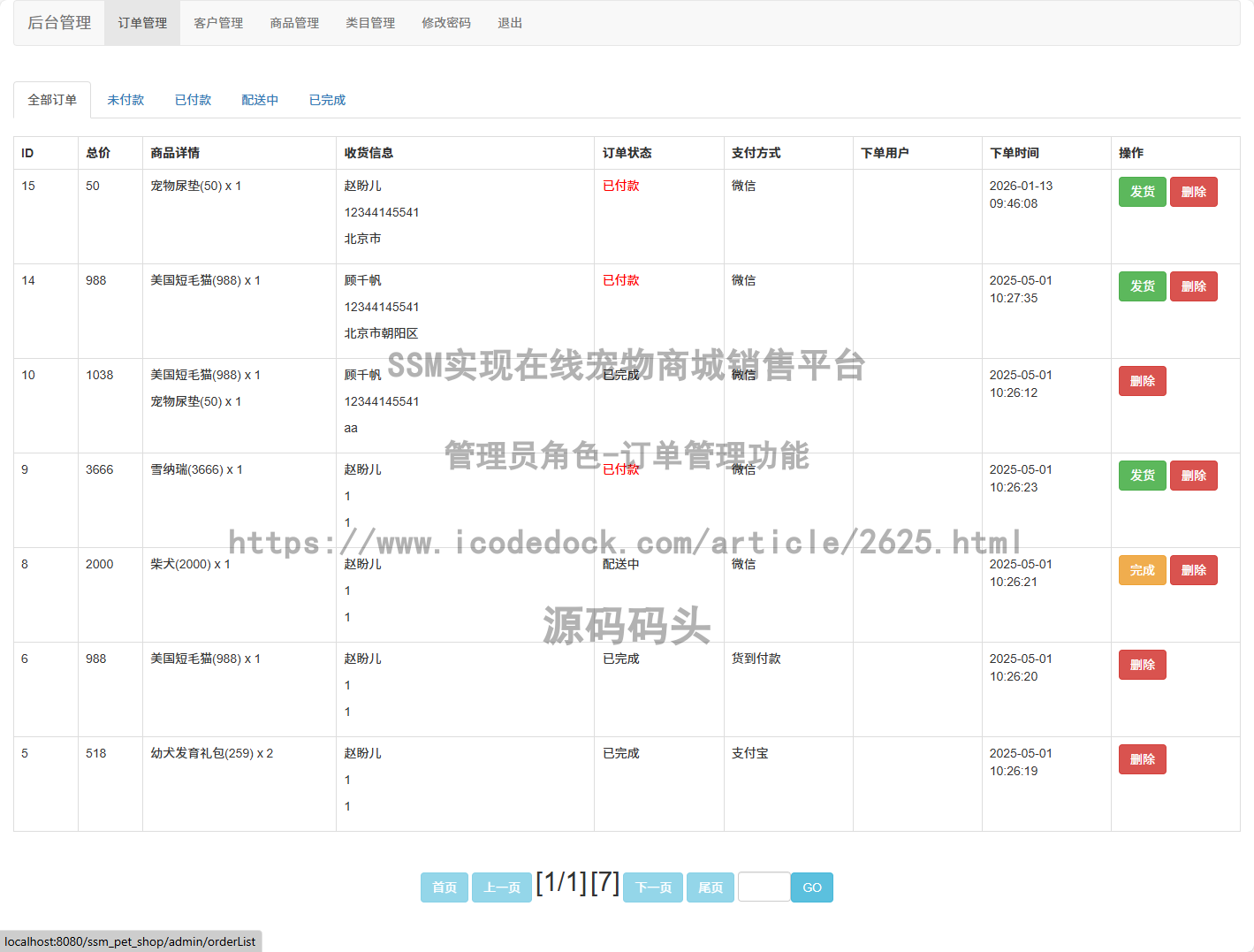Open the 客户管理 menu item
Image resolution: width=1254 pixels, height=952 pixels.
[x=218, y=23]
